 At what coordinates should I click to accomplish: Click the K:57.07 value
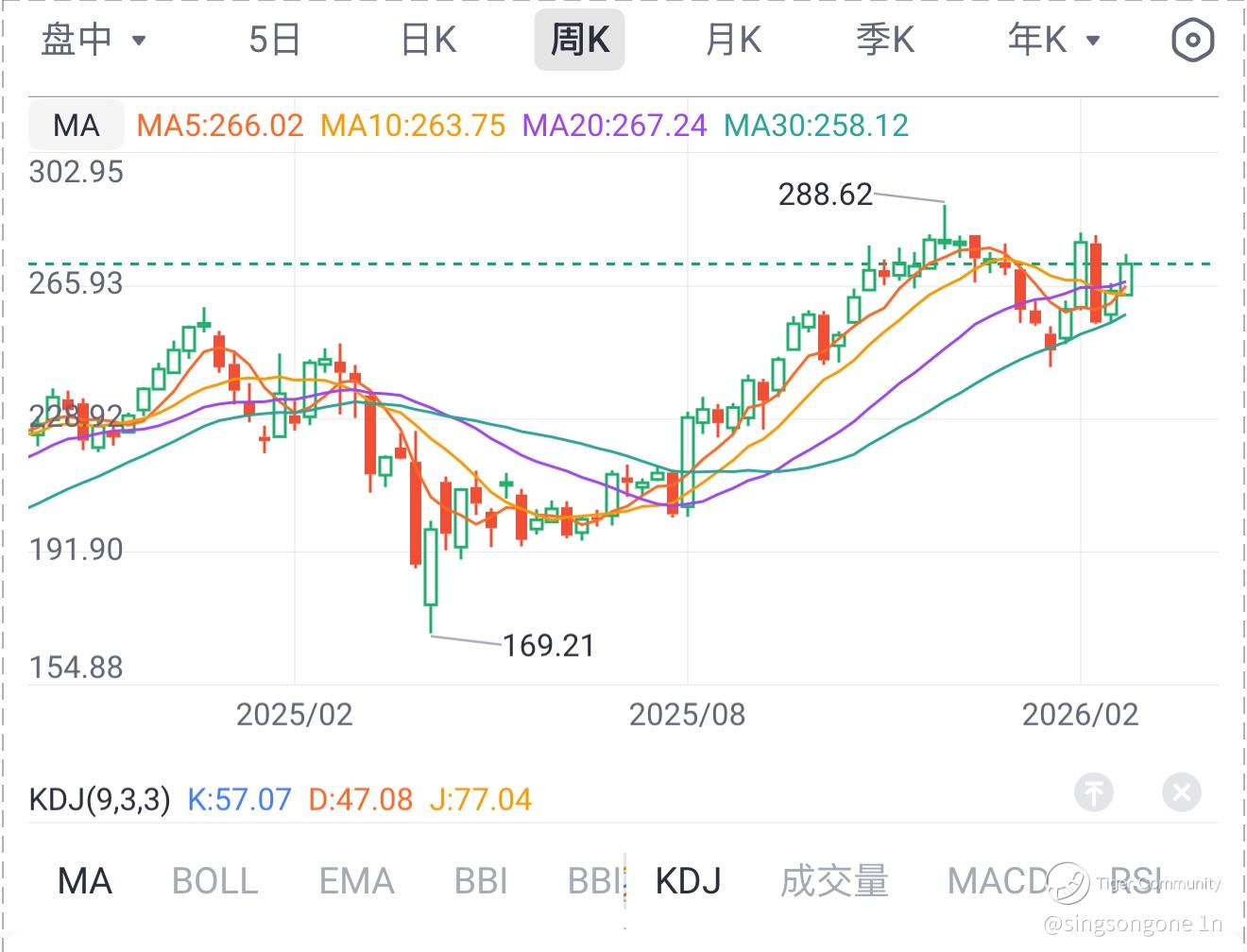[x=240, y=800]
